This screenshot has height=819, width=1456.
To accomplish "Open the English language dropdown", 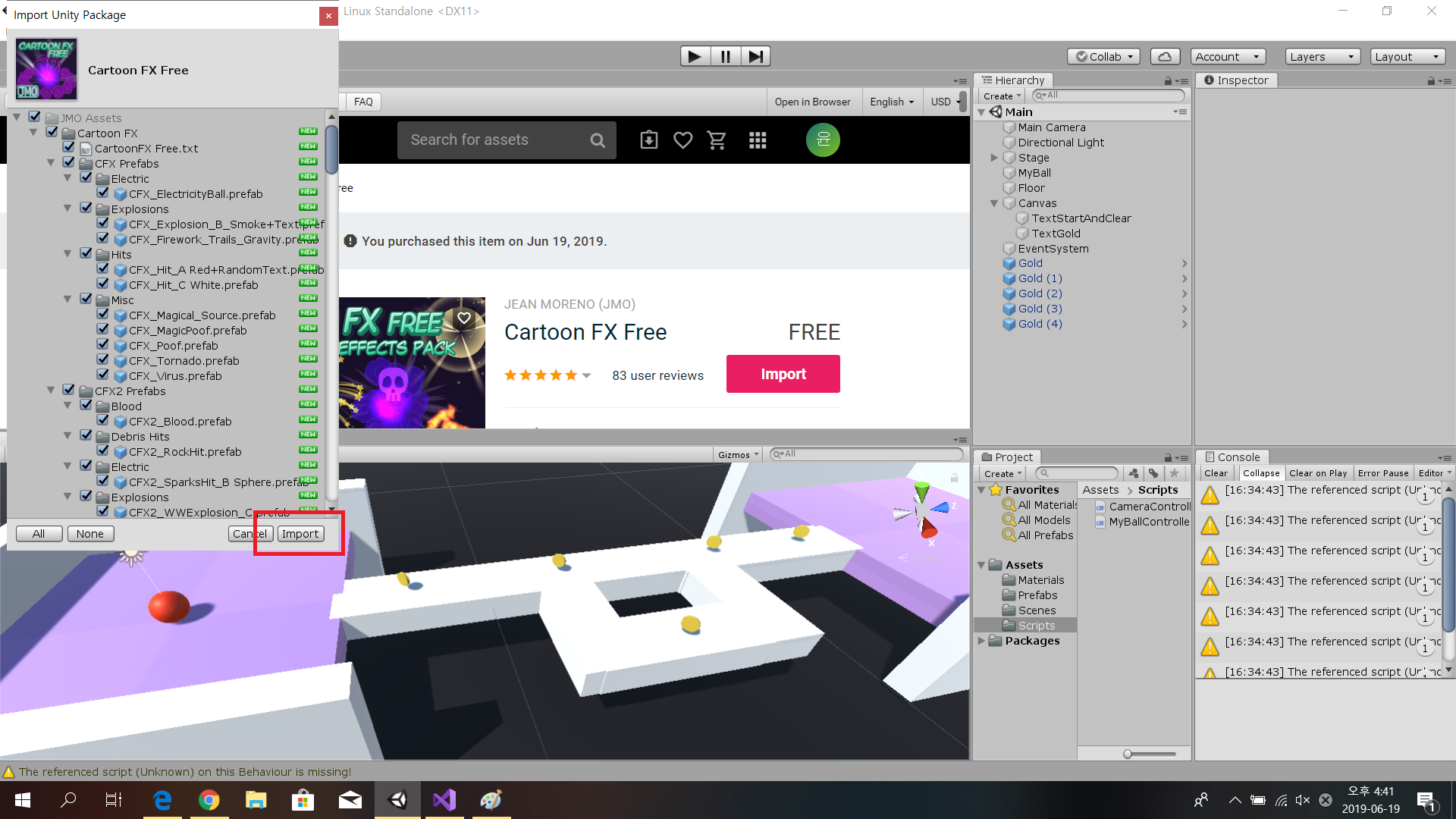I will tap(891, 102).
